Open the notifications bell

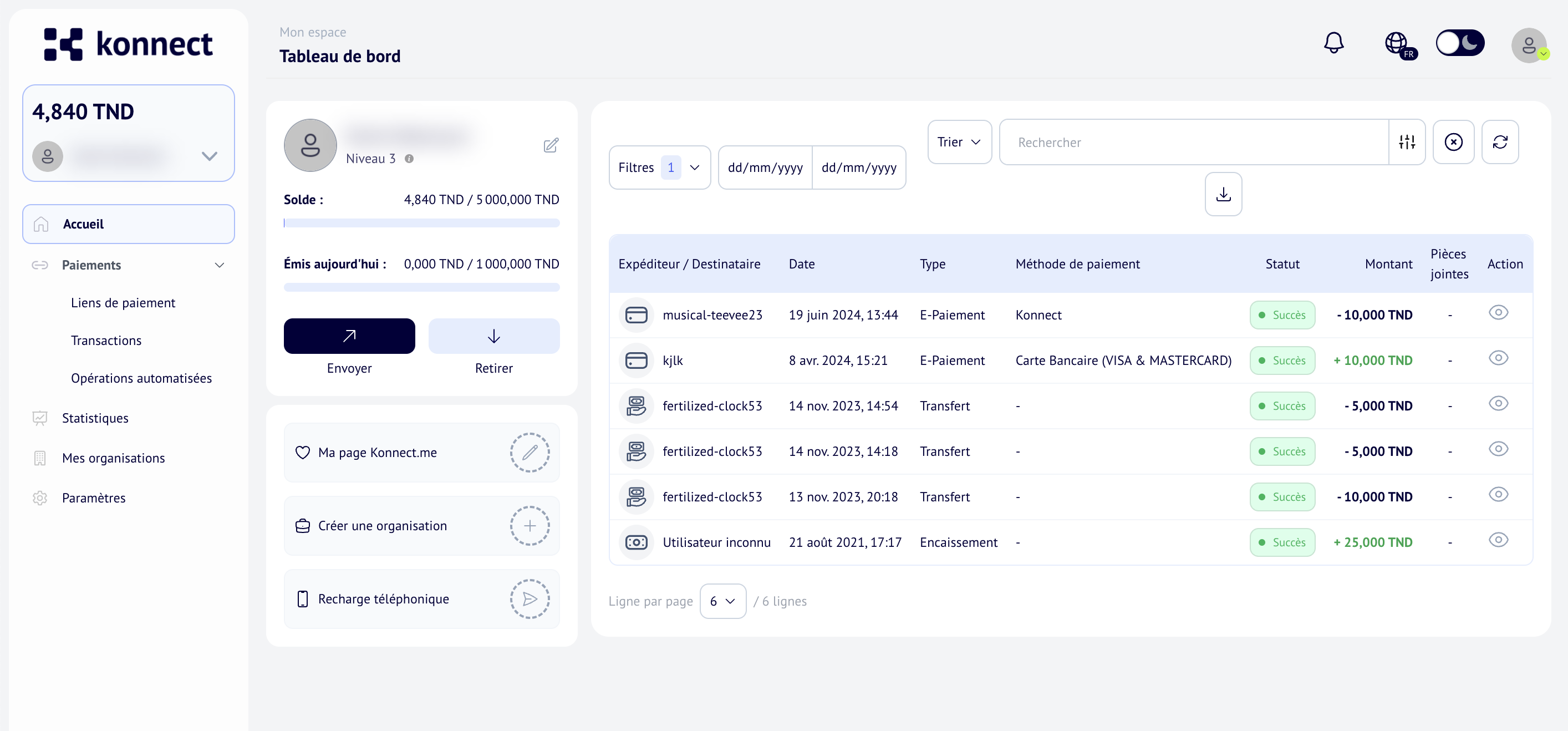pos(1333,43)
